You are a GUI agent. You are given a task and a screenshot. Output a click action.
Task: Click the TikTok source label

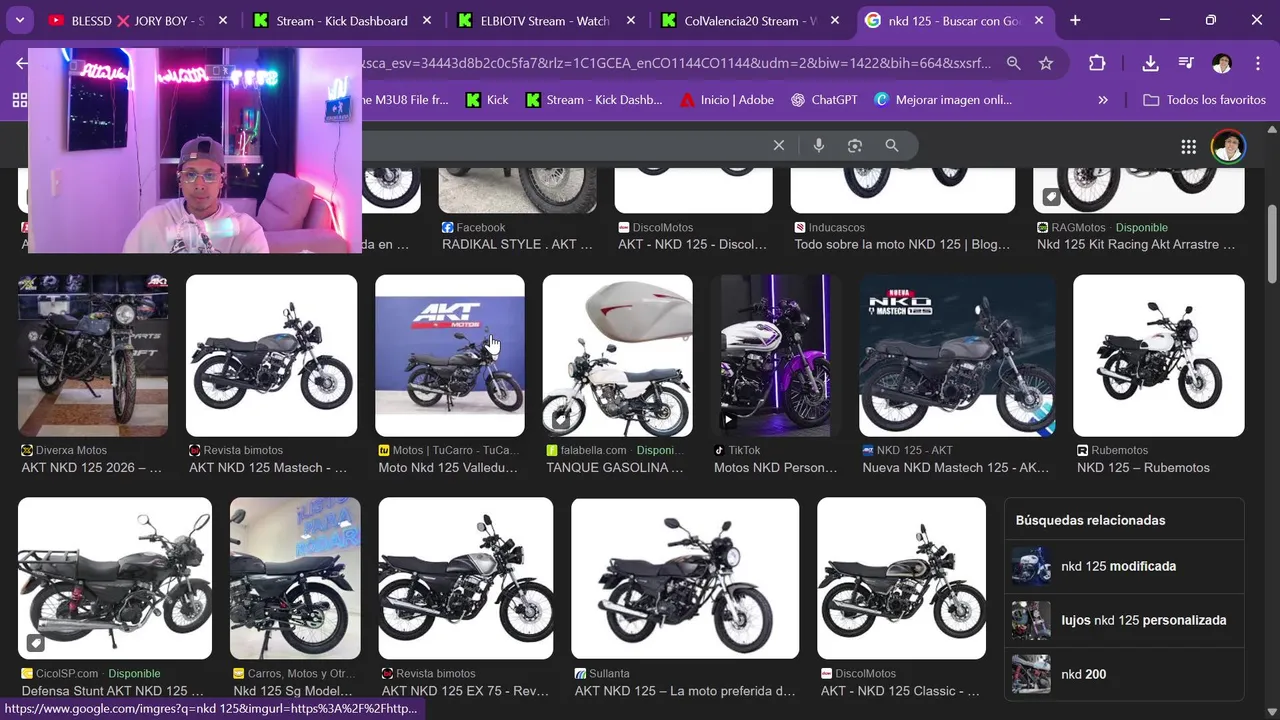[737, 451]
